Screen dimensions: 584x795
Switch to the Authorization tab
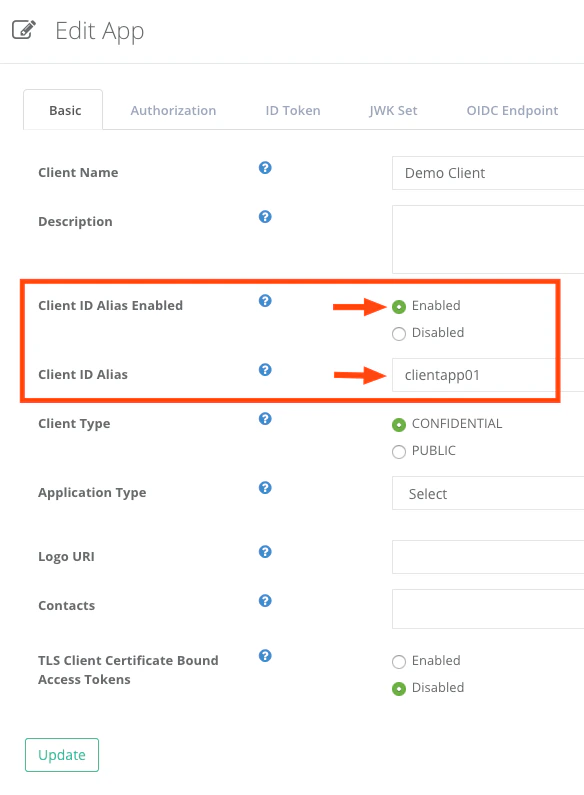[x=173, y=111]
